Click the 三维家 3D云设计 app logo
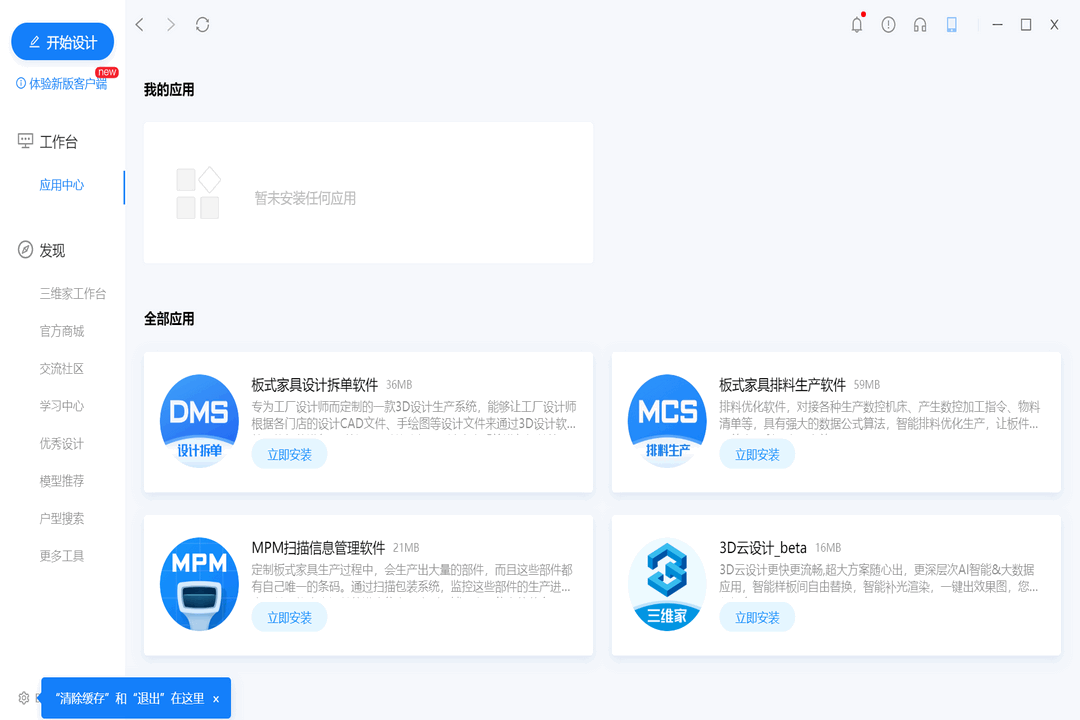 (667, 585)
